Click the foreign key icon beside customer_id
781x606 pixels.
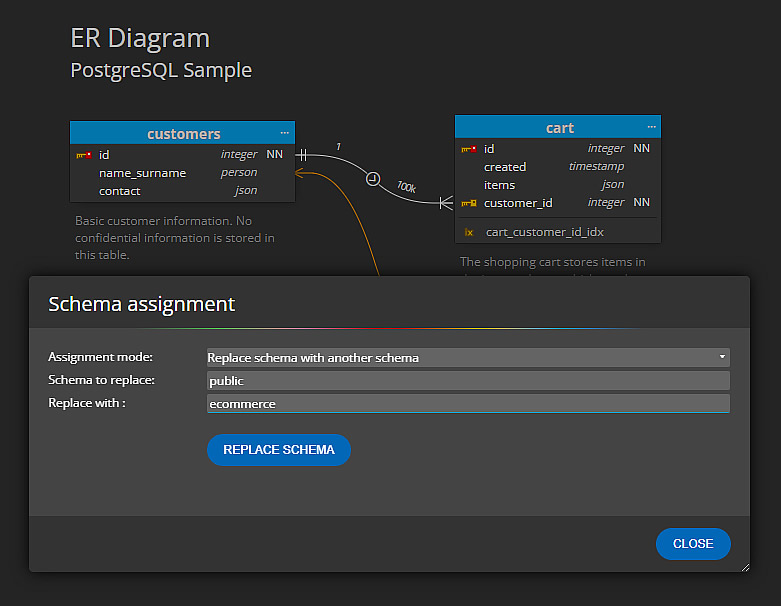tap(469, 203)
